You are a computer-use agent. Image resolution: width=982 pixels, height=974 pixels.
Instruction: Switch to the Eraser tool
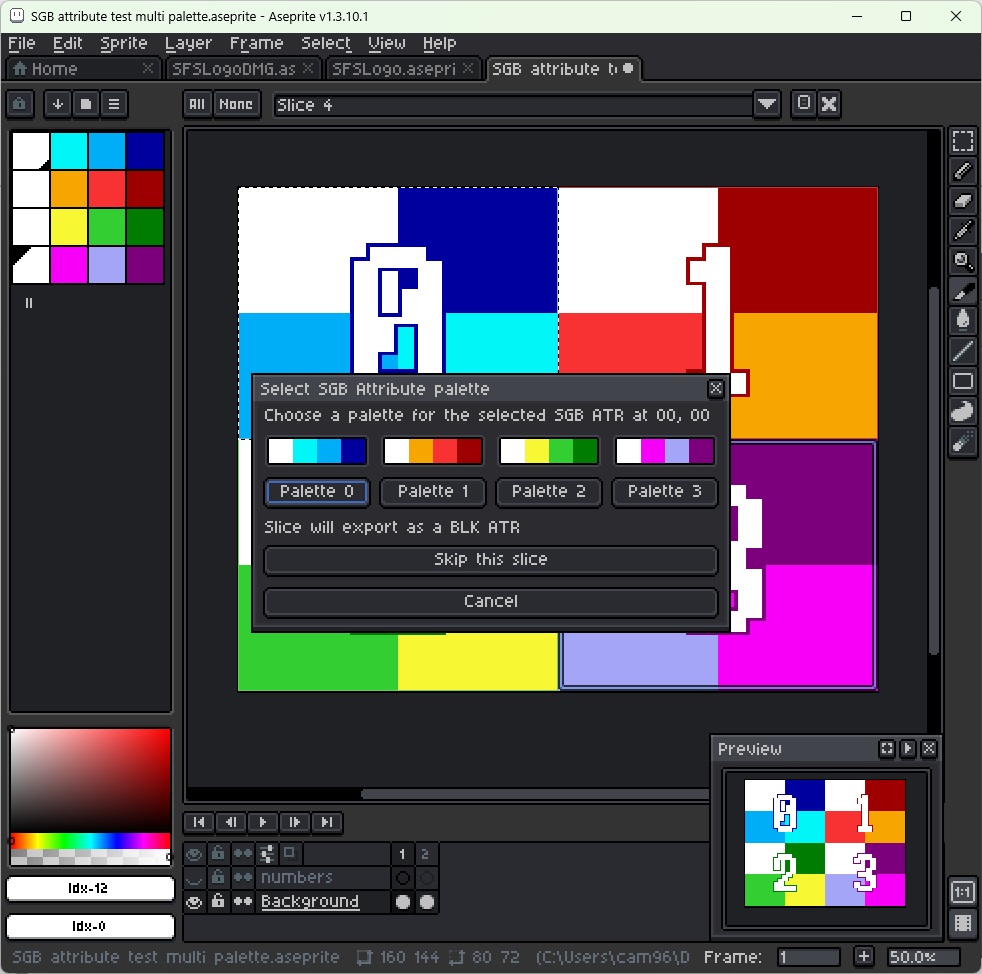click(x=963, y=201)
